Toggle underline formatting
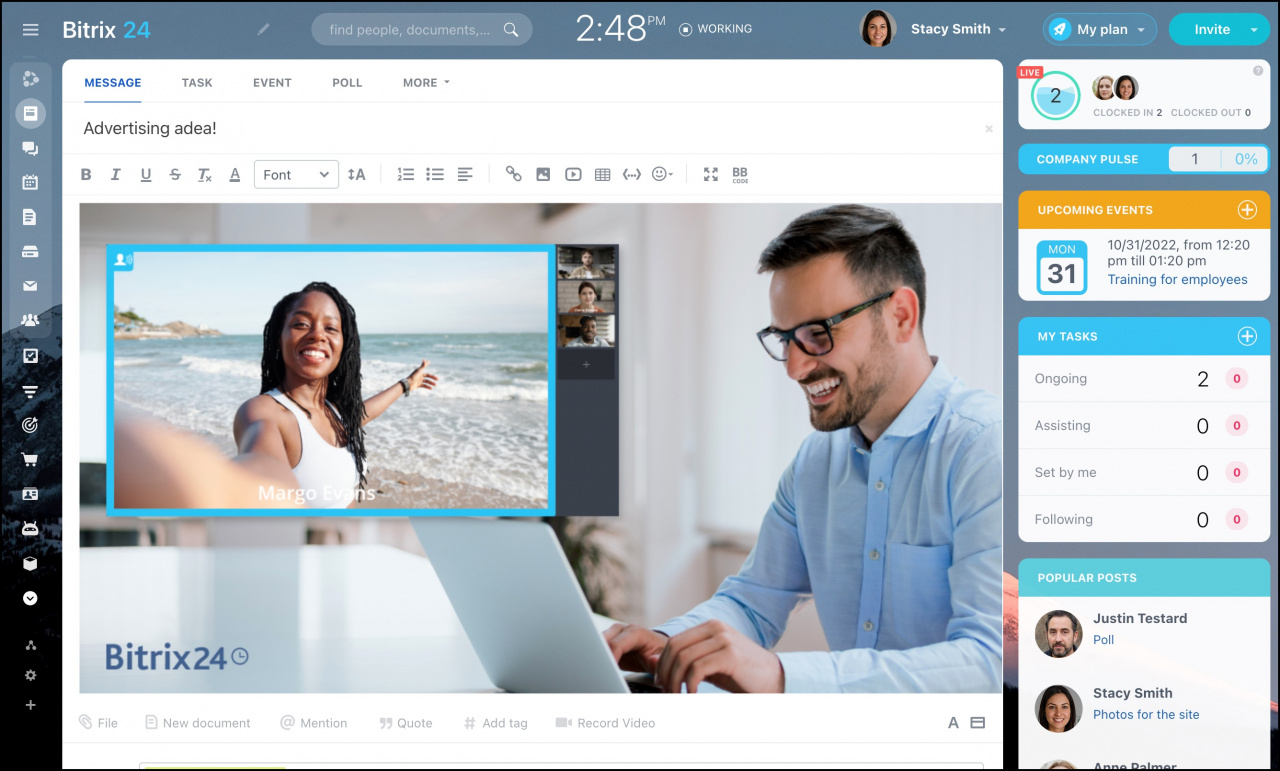The image size is (1280, 771). tap(146, 174)
